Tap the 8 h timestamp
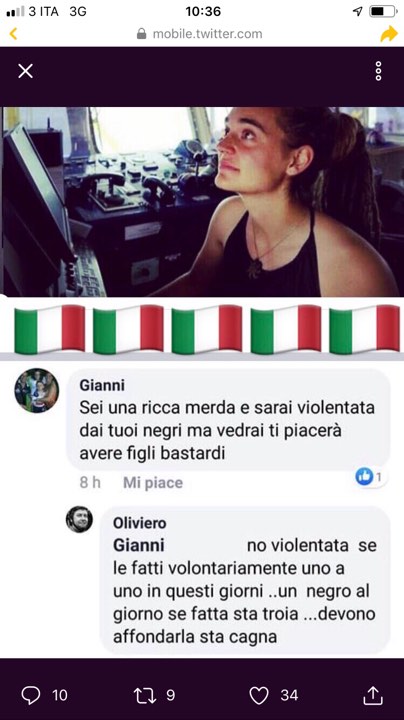The image size is (404, 720). [90, 483]
